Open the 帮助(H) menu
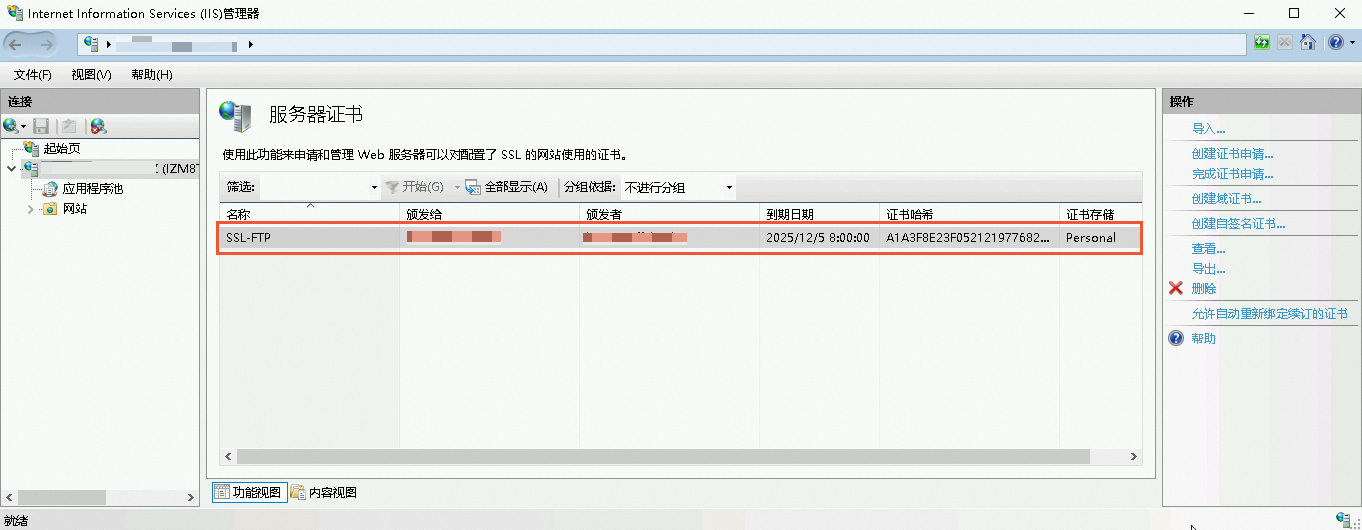Screen dimensions: 1362x530 pyautogui.click(x=151, y=75)
